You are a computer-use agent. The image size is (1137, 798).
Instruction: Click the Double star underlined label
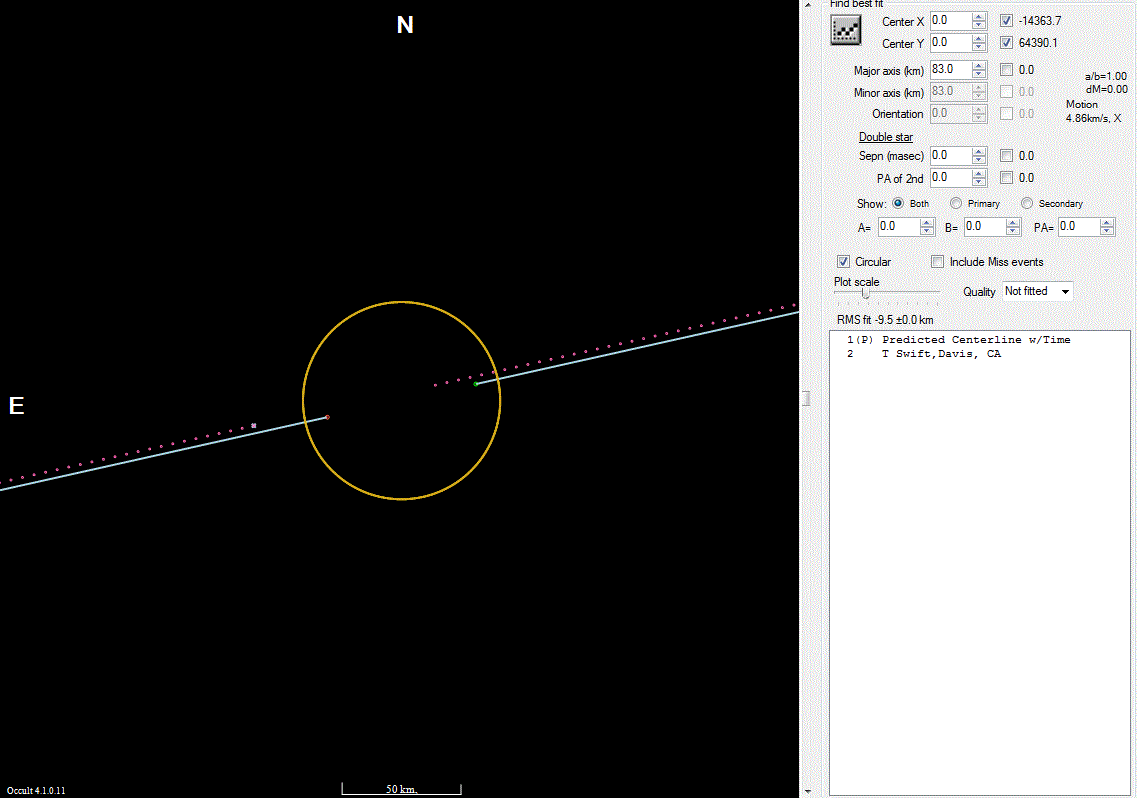885,136
